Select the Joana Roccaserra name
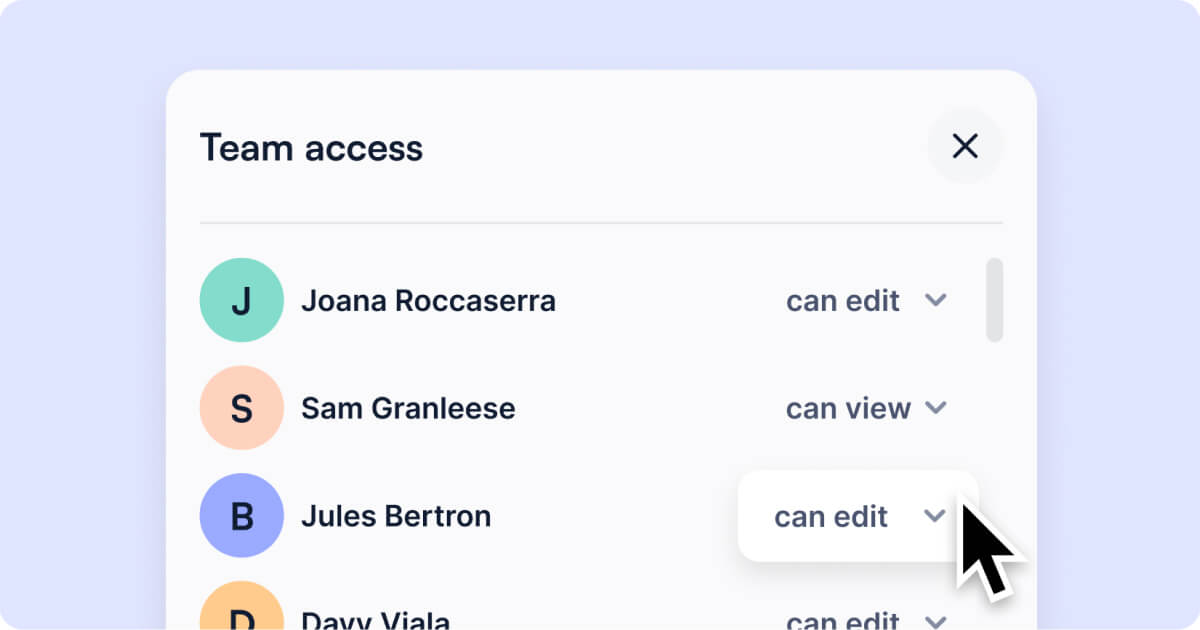This screenshot has height=630, width=1200. 428,300
